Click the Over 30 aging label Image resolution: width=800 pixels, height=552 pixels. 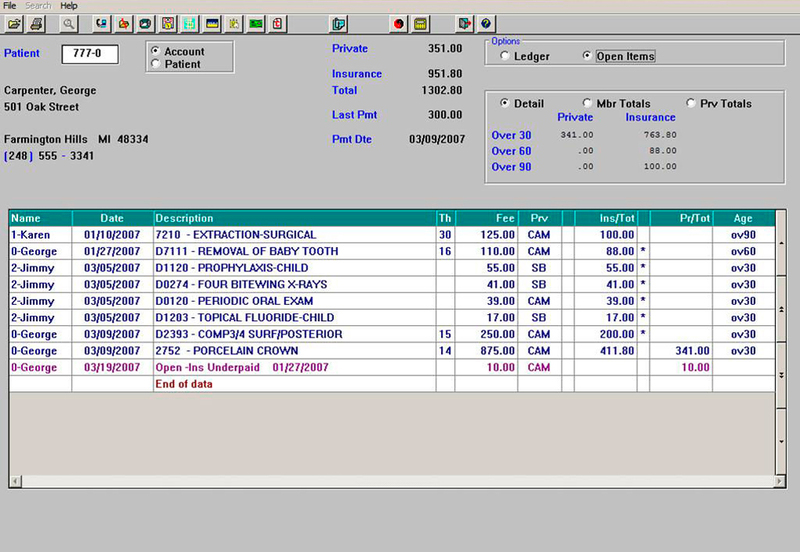coord(511,135)
